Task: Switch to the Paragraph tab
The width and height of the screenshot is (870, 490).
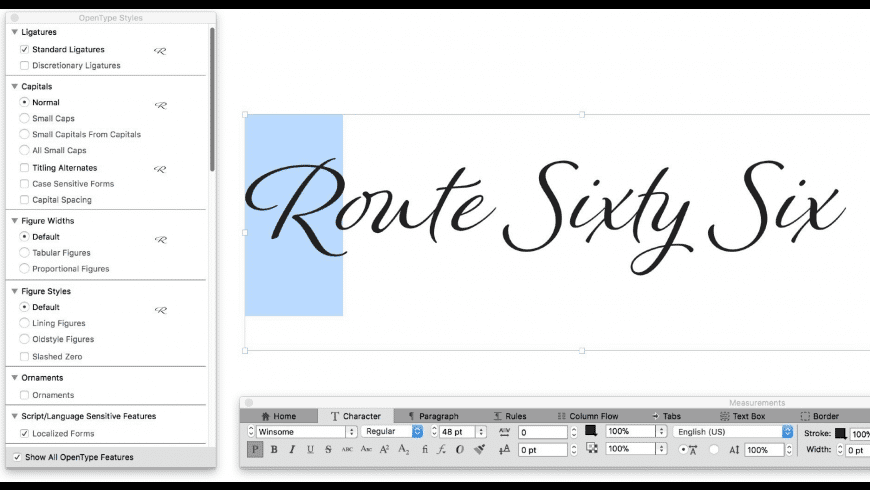Action: pyautogui.click(x=433, y=416)
